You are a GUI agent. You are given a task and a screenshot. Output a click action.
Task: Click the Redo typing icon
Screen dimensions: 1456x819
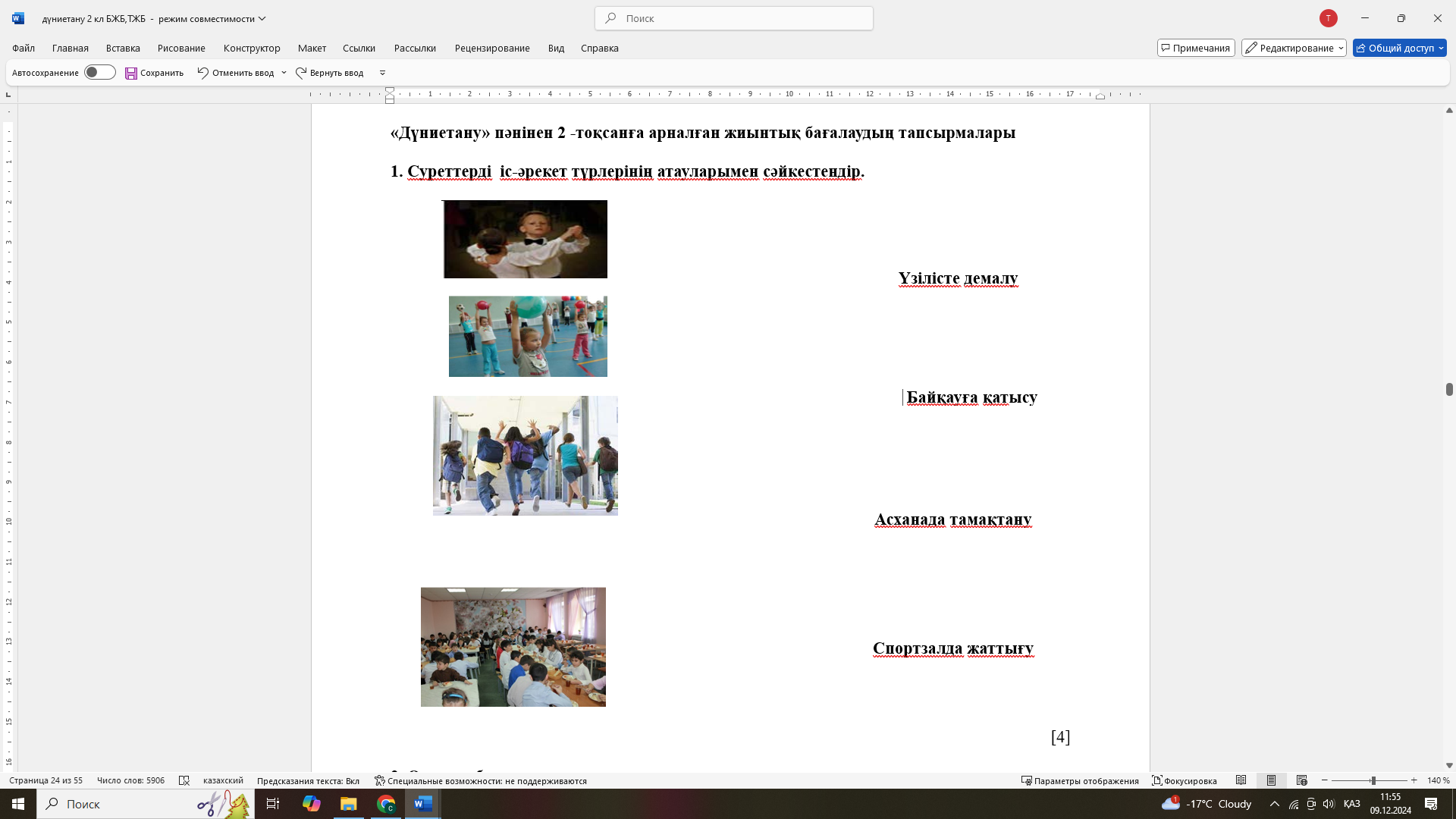click(301, 73)
